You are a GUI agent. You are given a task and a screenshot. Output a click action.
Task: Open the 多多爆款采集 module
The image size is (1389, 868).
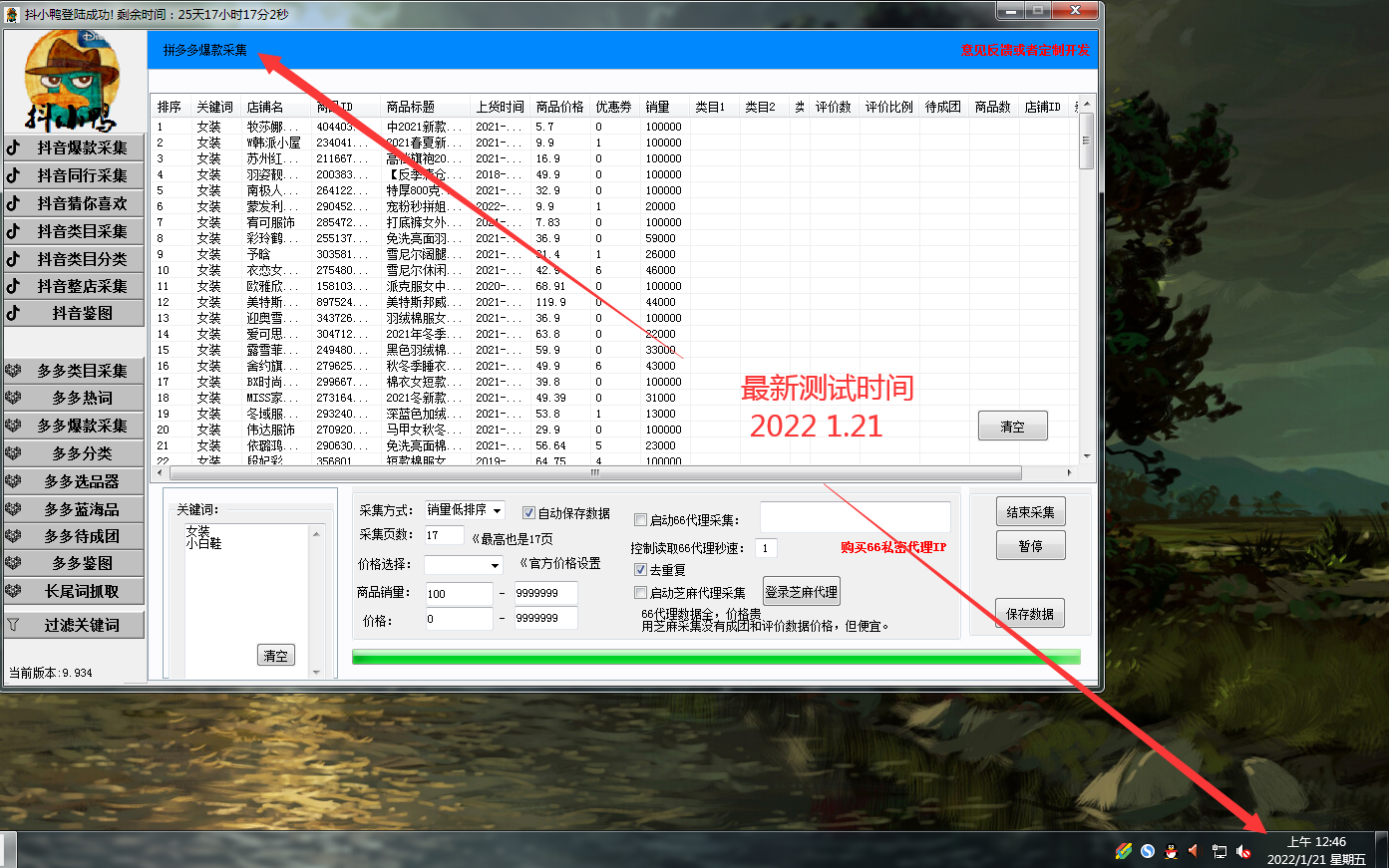coord(74,426)
